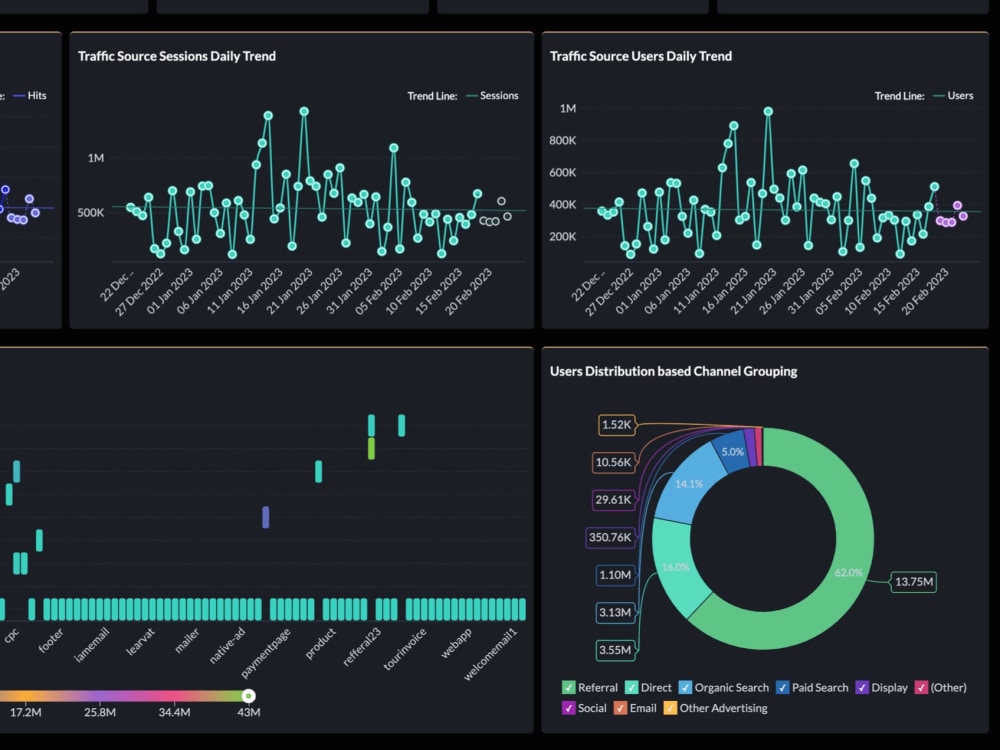Click the iamemail axis label

(x=92, y=645)
